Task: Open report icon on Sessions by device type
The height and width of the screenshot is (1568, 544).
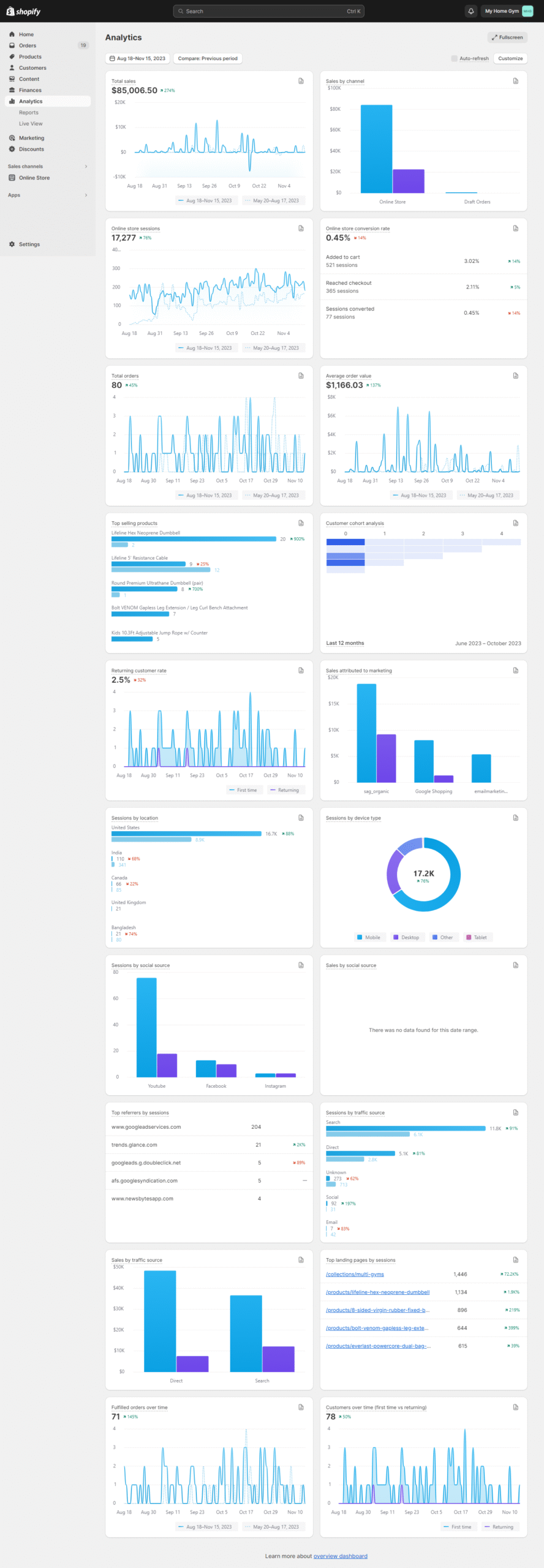Action: pos(515,818)
